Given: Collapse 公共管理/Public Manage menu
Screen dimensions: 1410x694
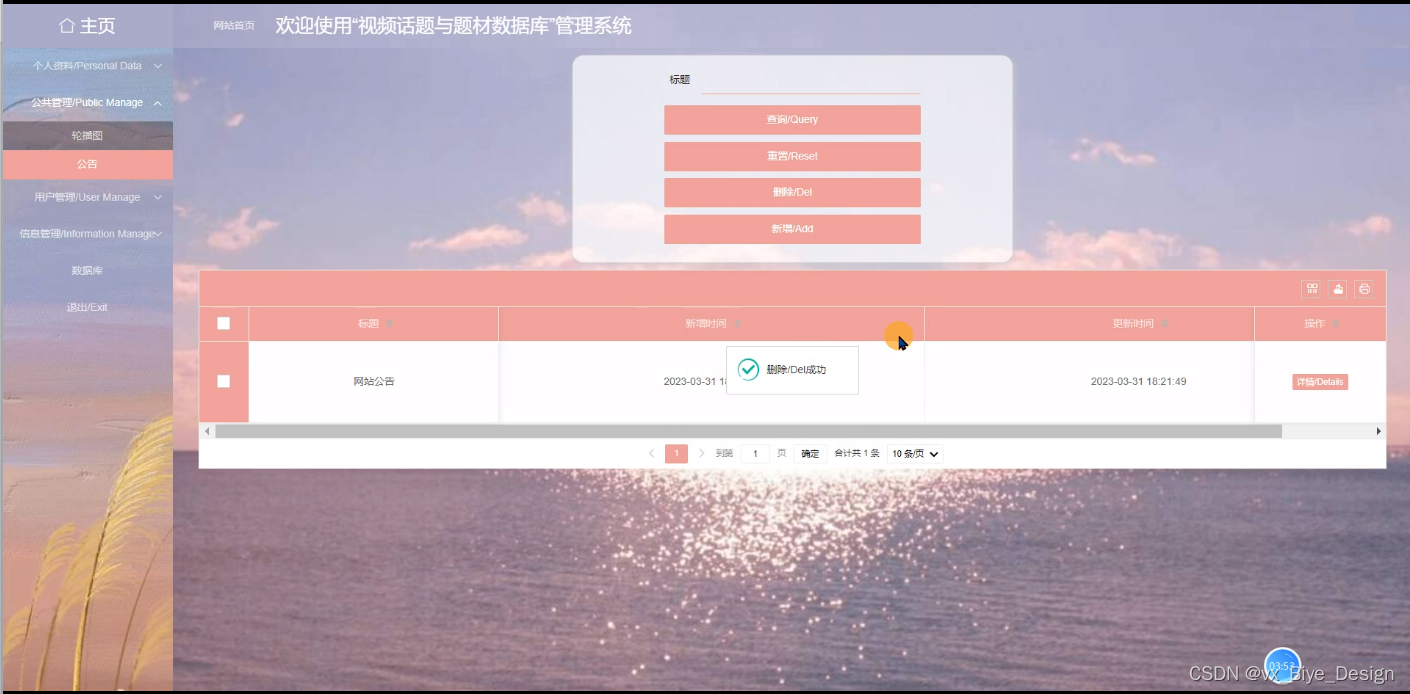Looking at the screenshot, I should point(87,103).
